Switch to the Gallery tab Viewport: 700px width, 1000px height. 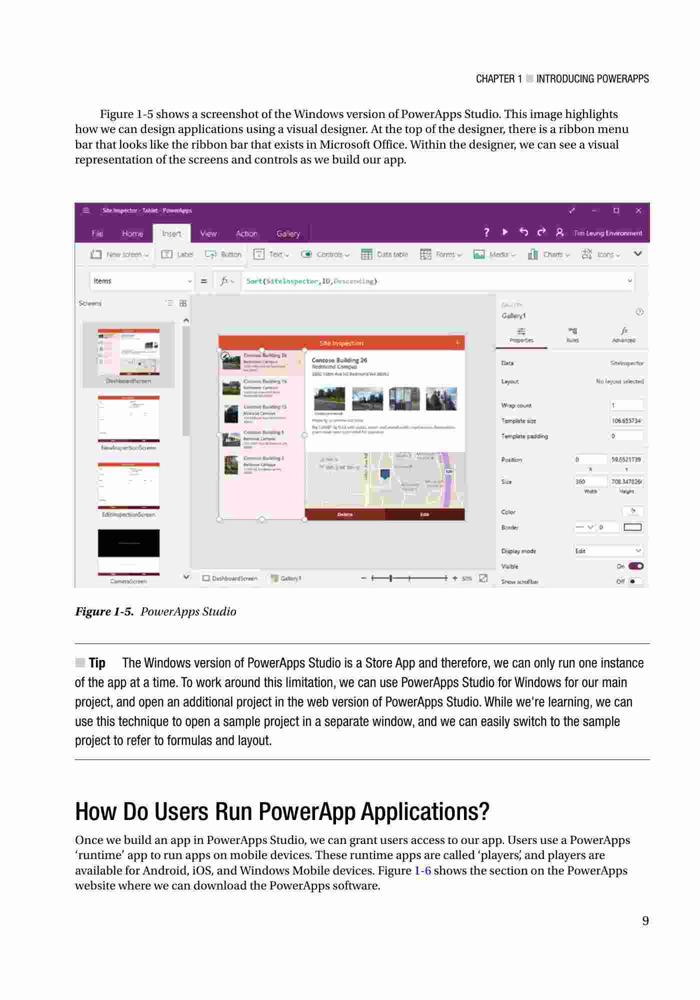288,233
